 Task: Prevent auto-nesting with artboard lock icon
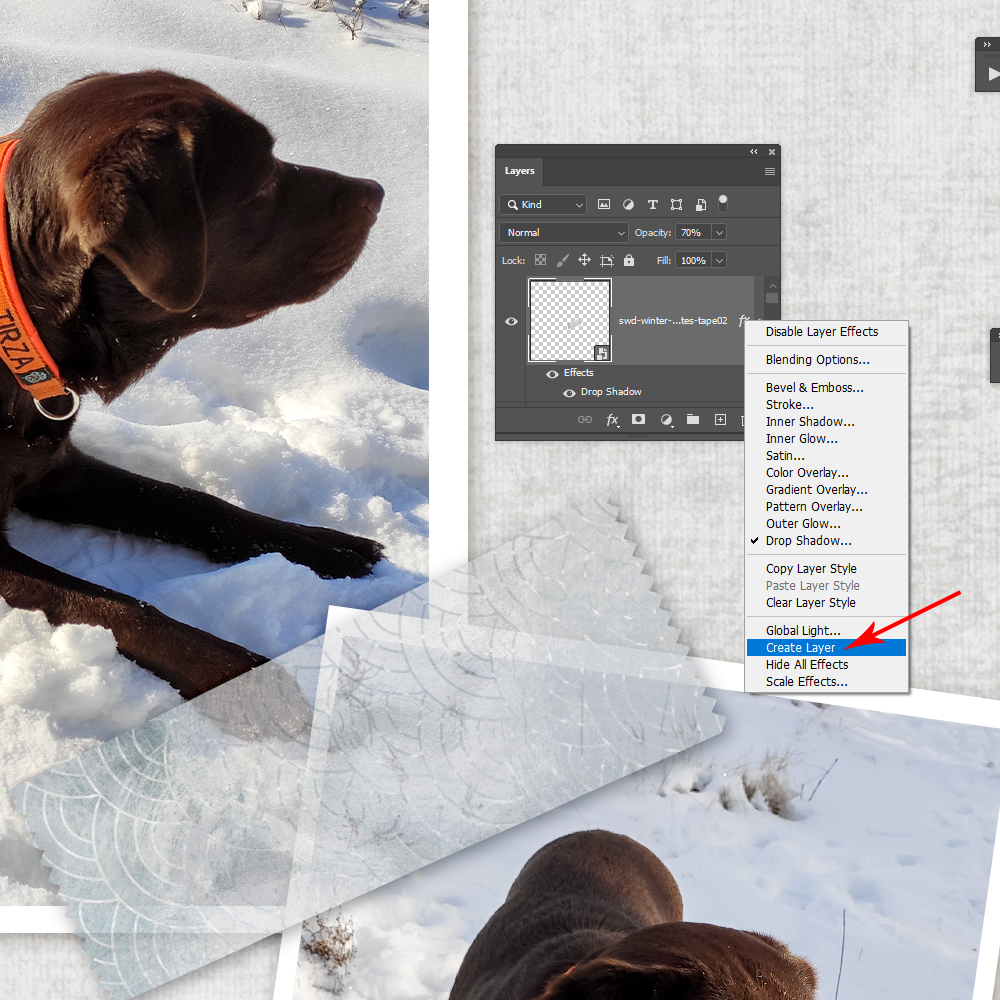point(607,260)
